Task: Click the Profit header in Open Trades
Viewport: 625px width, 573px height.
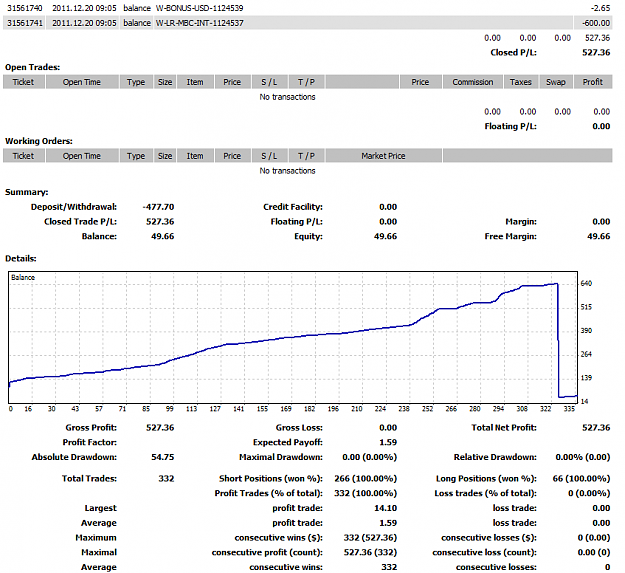Action: point(593,82)
